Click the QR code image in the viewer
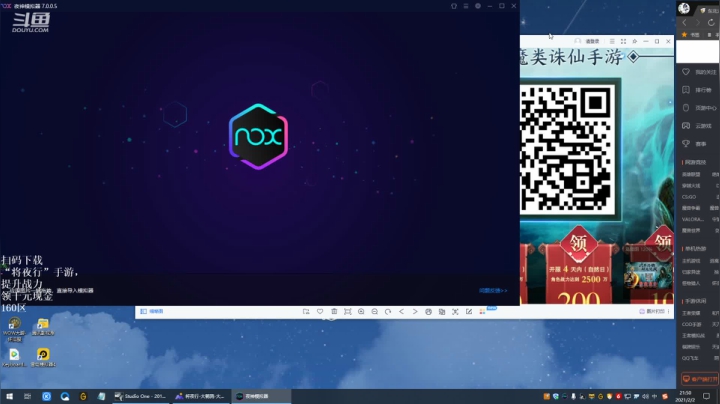Screen dimensions: 720x404 click(x=568, y=149)
